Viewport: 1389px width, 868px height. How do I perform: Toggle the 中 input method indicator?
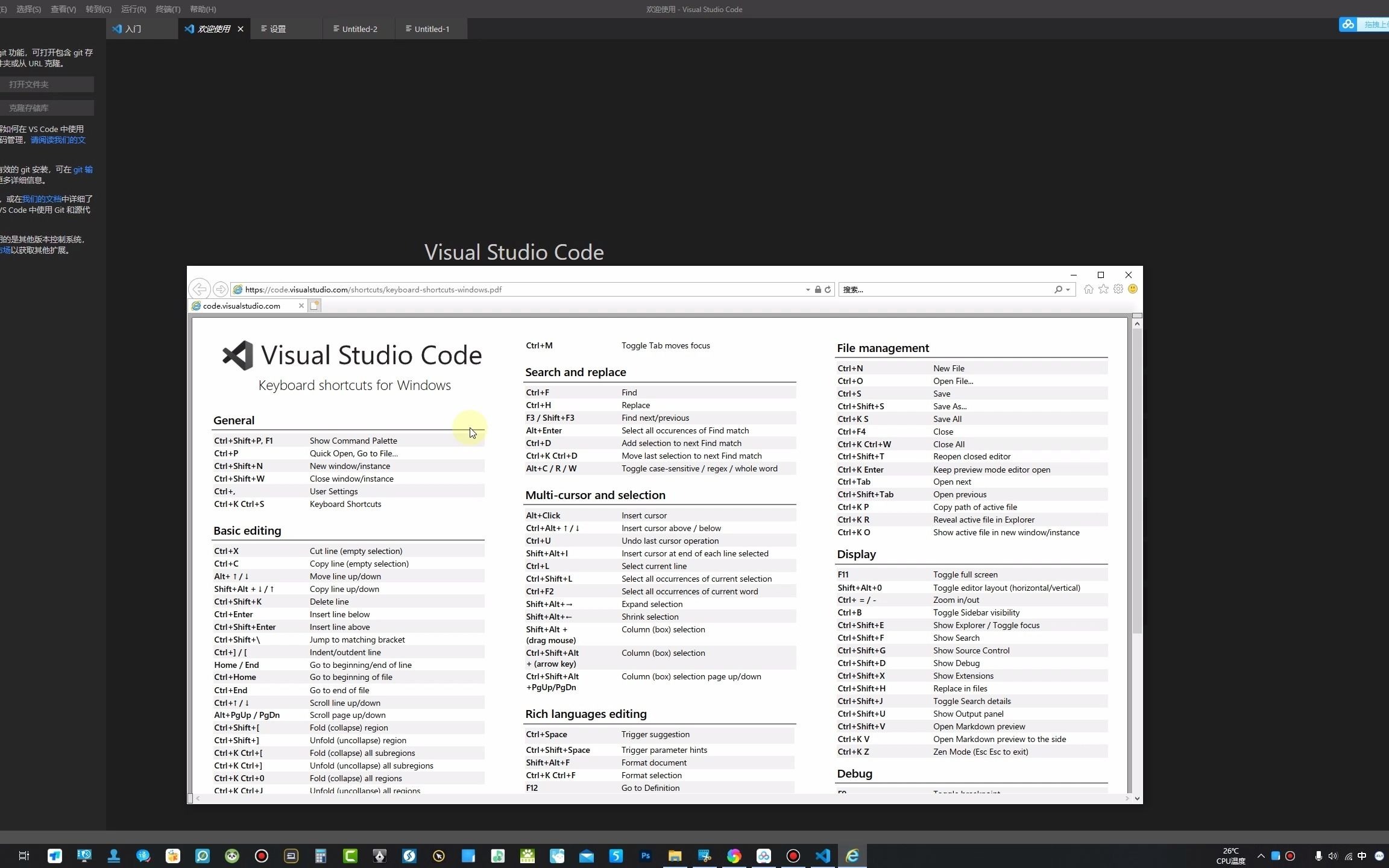pyautogui.click(x=1362, y=857)
